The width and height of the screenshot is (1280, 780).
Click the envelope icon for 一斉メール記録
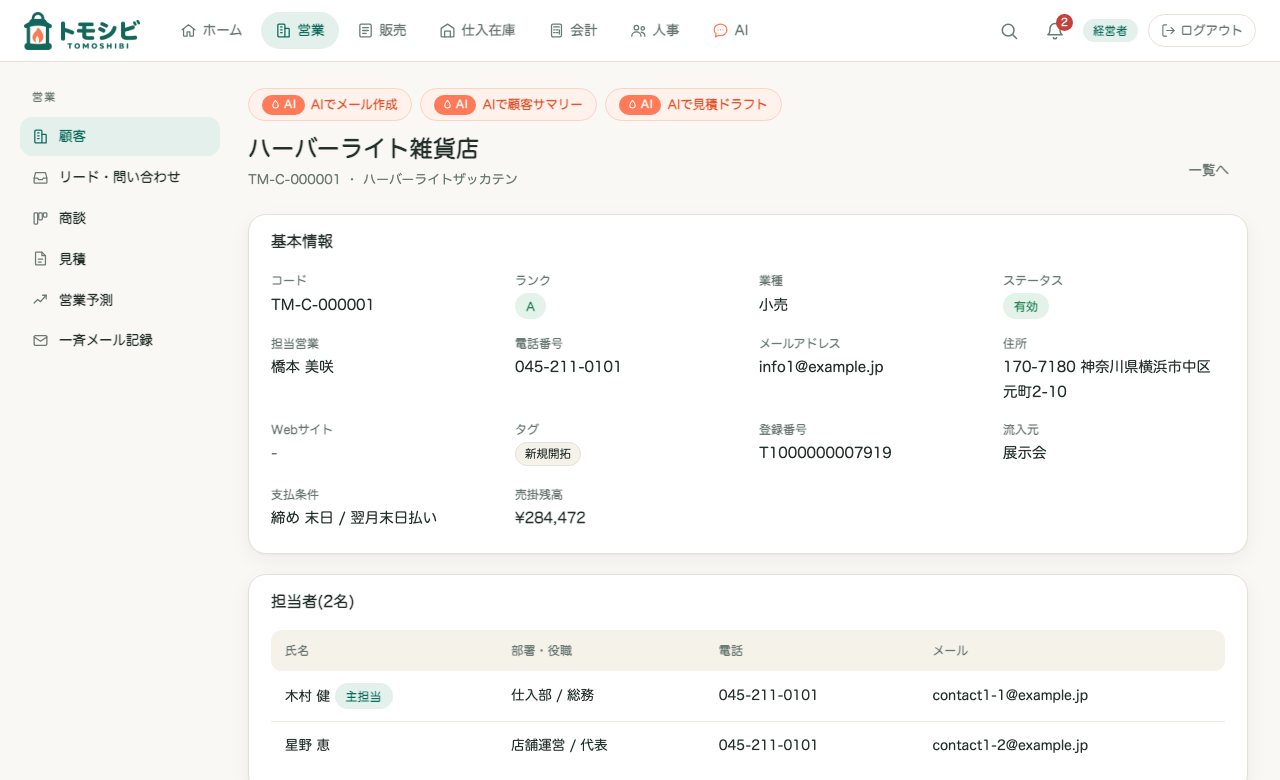(40, 340)
